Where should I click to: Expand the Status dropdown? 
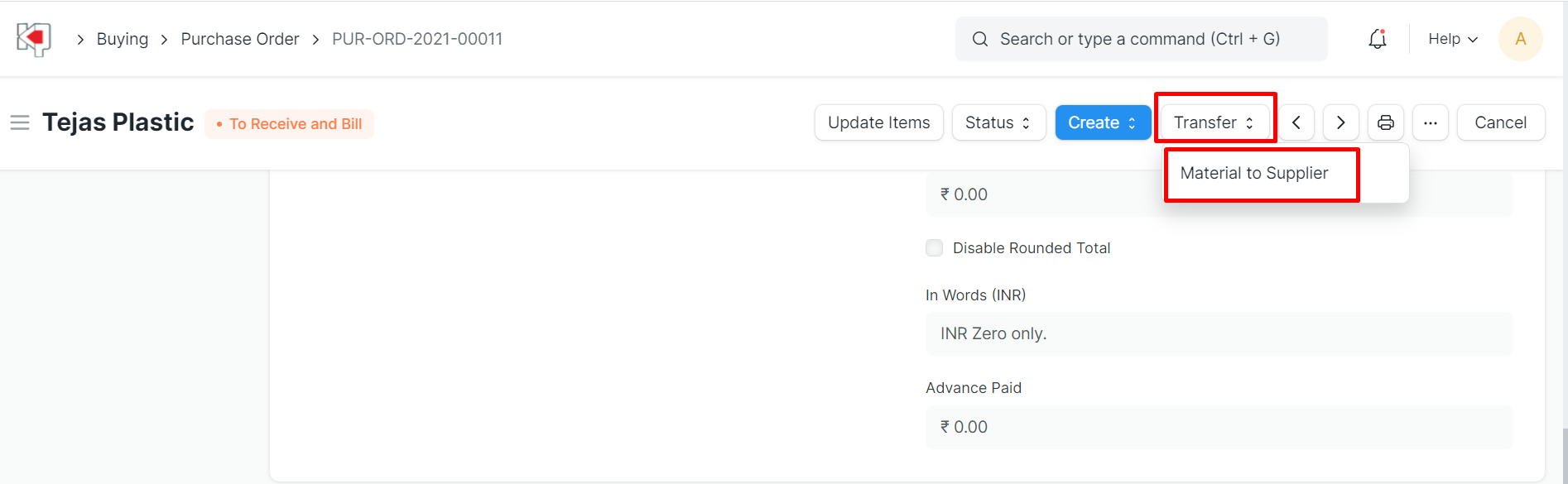998,122
